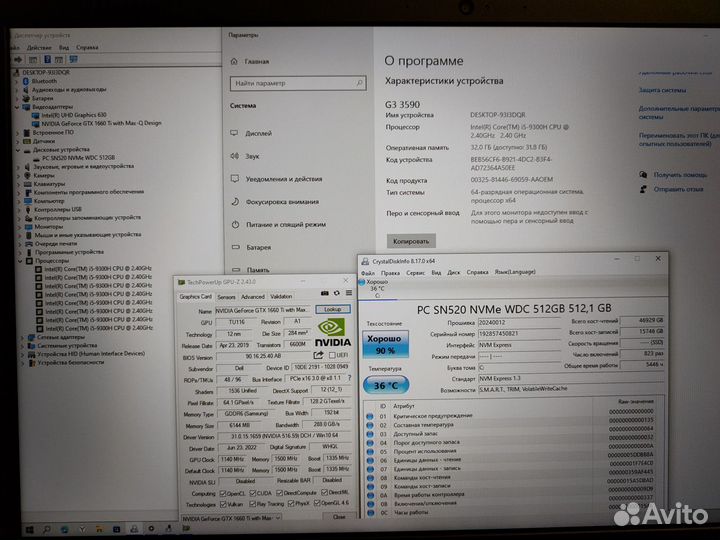Click the NVIDIA logo in GPU-Z

coord(332,333)
